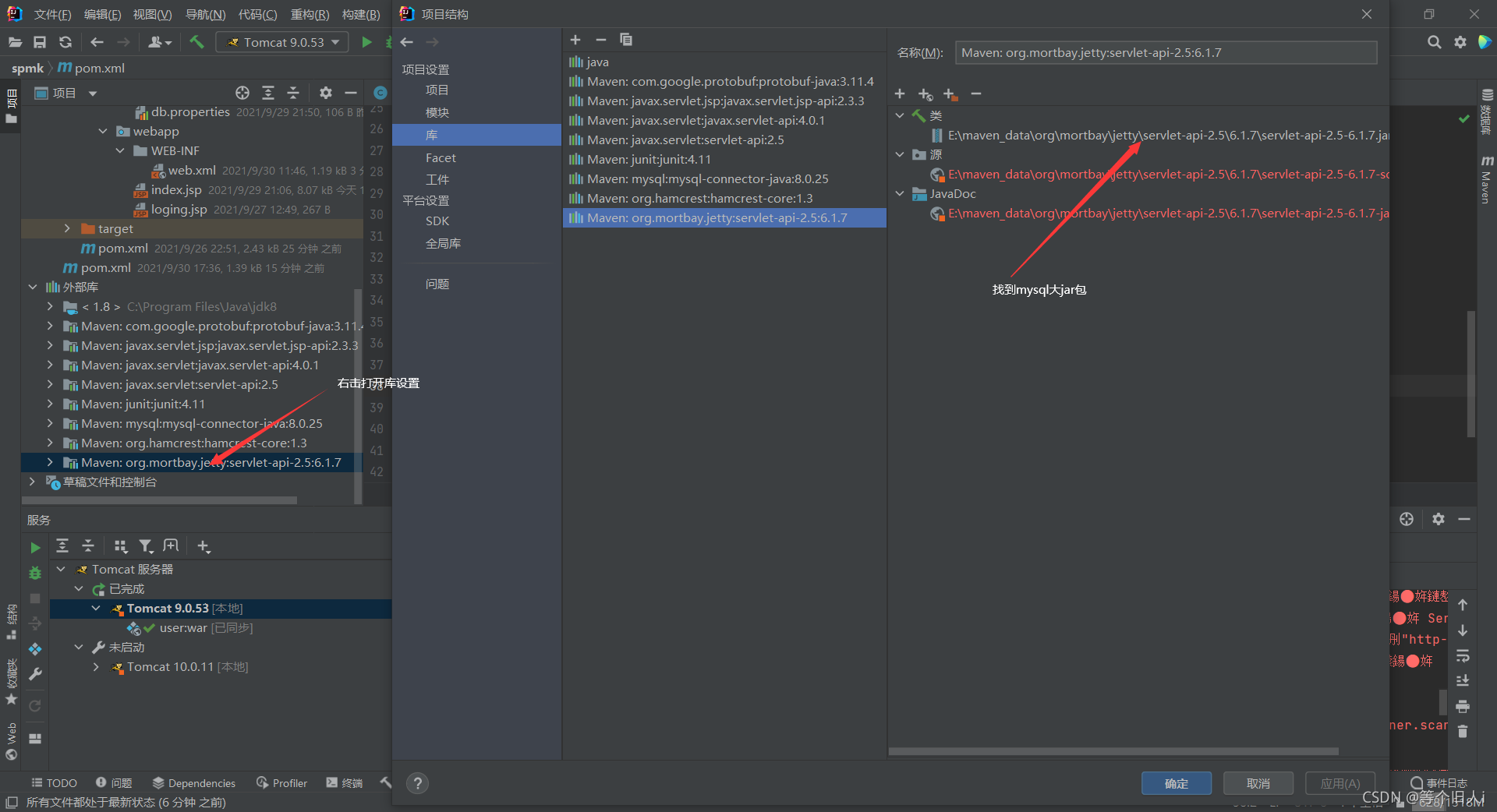Collapse the 源 sources node in dialog

pos(900,154)
